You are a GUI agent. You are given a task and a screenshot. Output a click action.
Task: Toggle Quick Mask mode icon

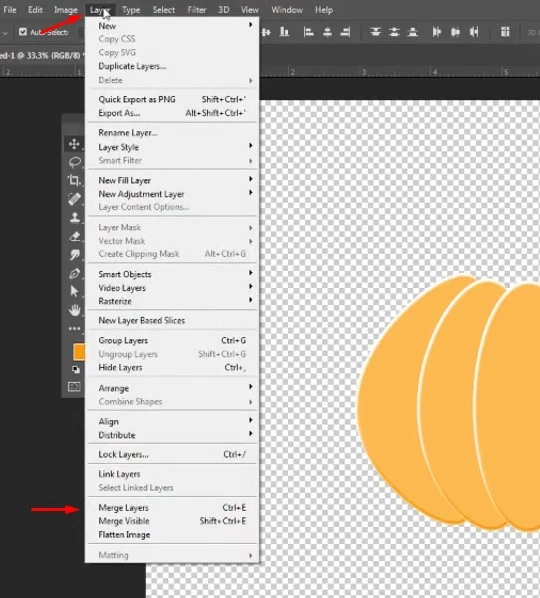[74, 387]
